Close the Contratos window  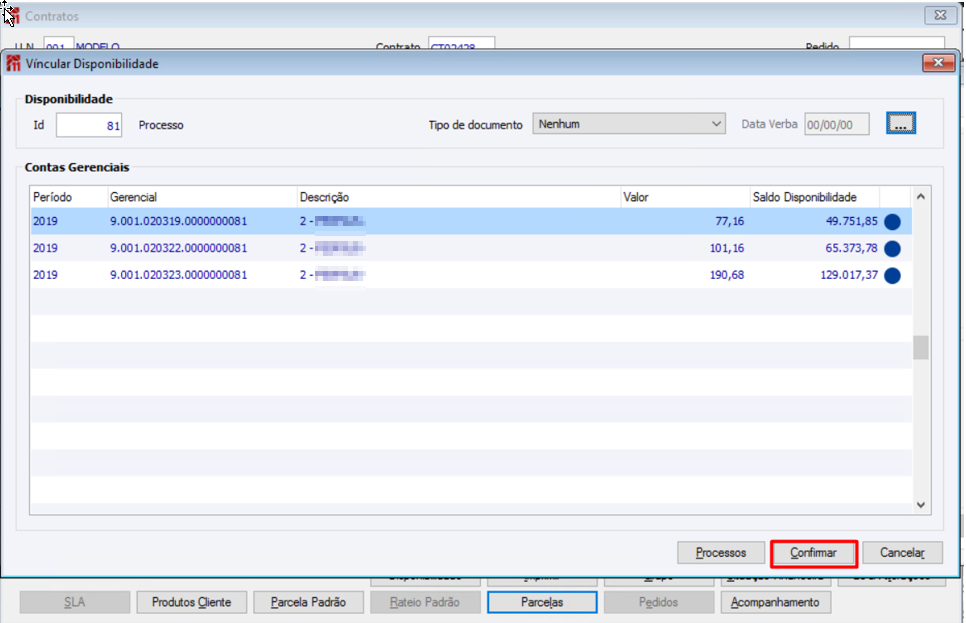940,15
